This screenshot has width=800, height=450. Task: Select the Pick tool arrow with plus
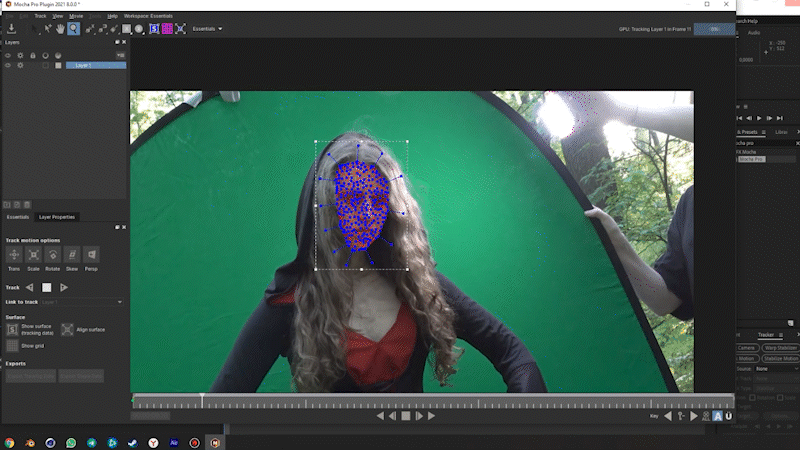(47, 29)
